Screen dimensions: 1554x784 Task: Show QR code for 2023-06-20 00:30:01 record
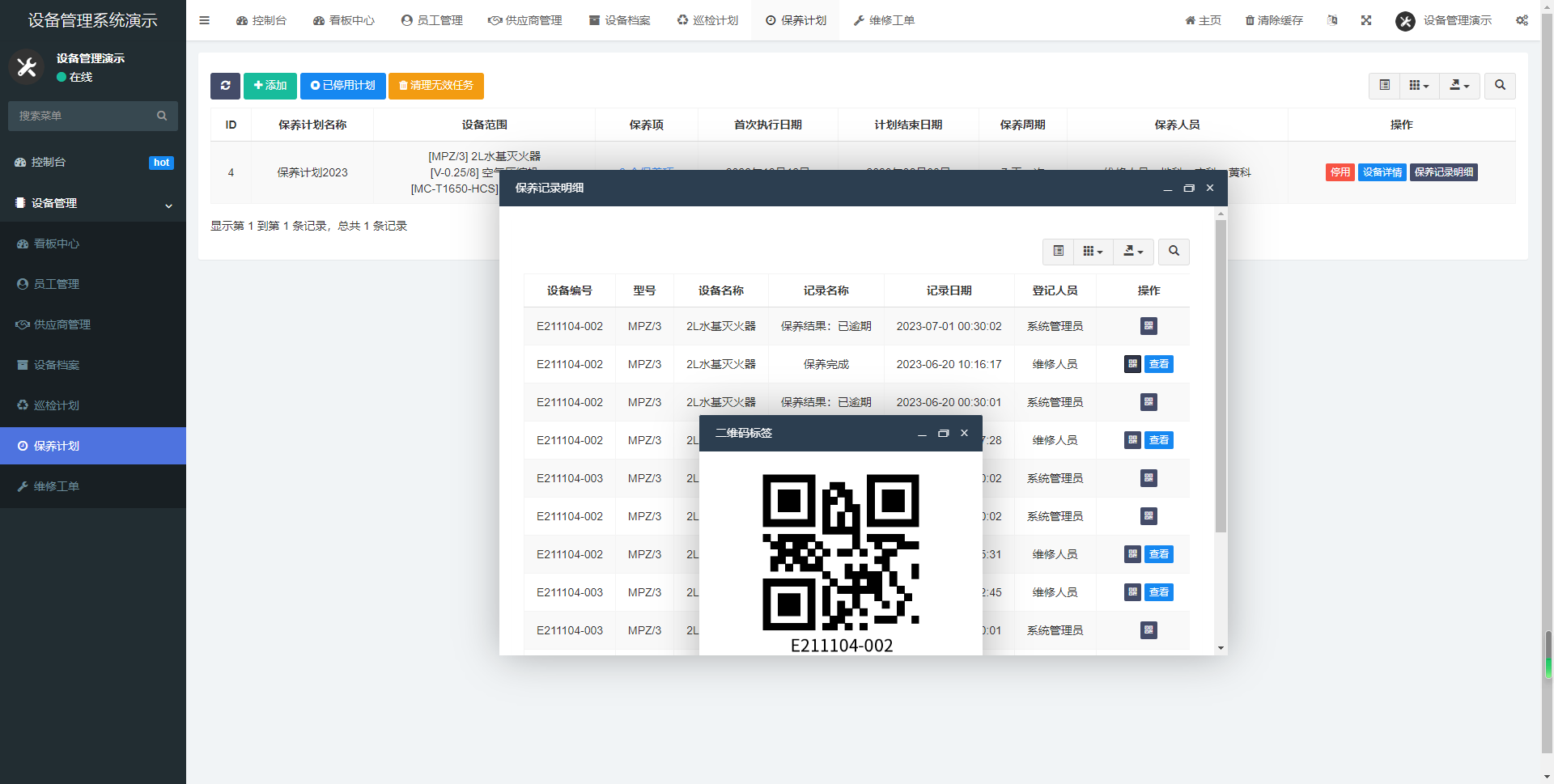[x=1149, y=402]
